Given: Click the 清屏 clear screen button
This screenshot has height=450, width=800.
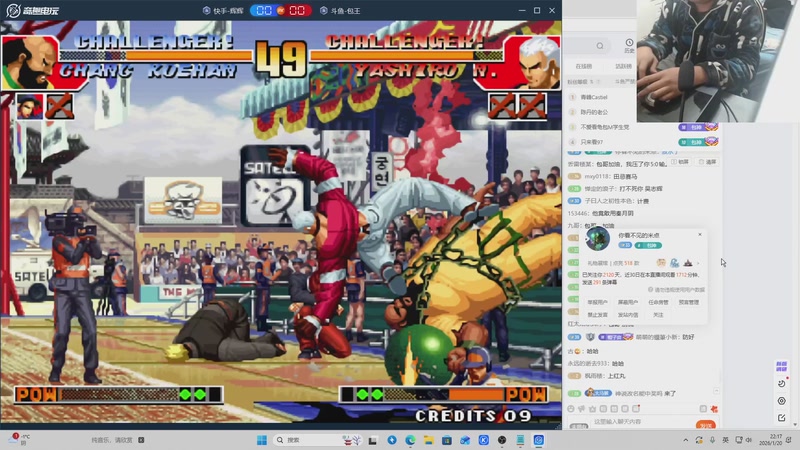Looking at the screenshot, I should click(x=707, y=162).
